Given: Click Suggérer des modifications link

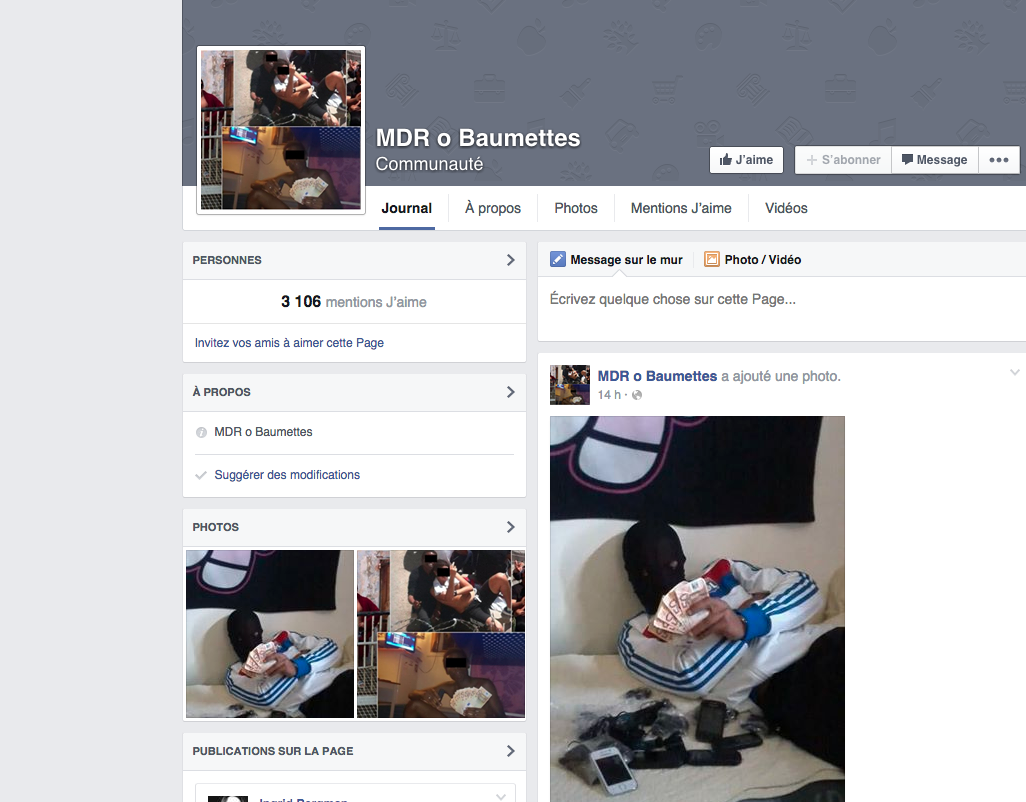Looking at the screenshot, I should (287, 475).
